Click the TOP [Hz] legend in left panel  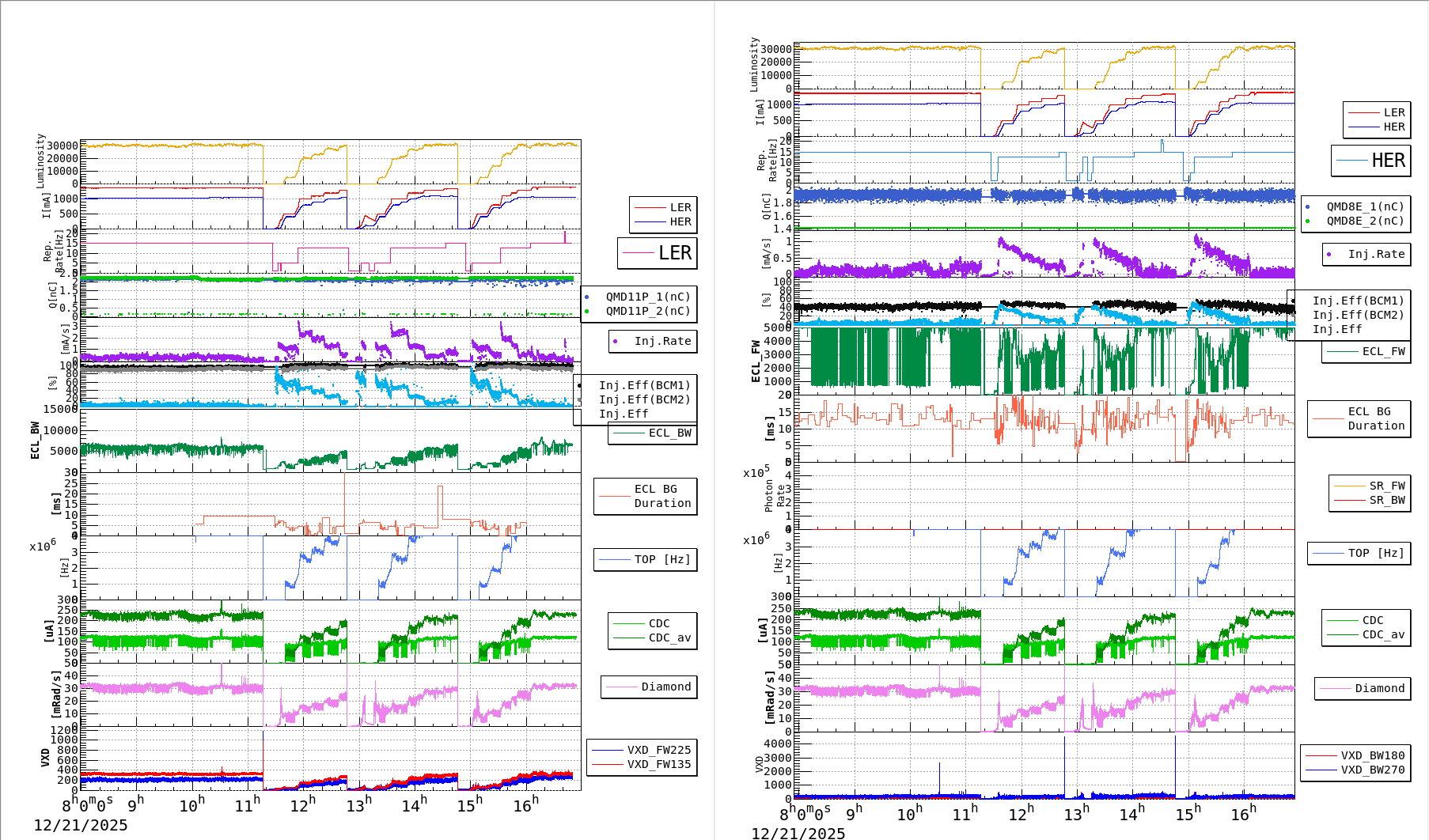tap(661, 559)
